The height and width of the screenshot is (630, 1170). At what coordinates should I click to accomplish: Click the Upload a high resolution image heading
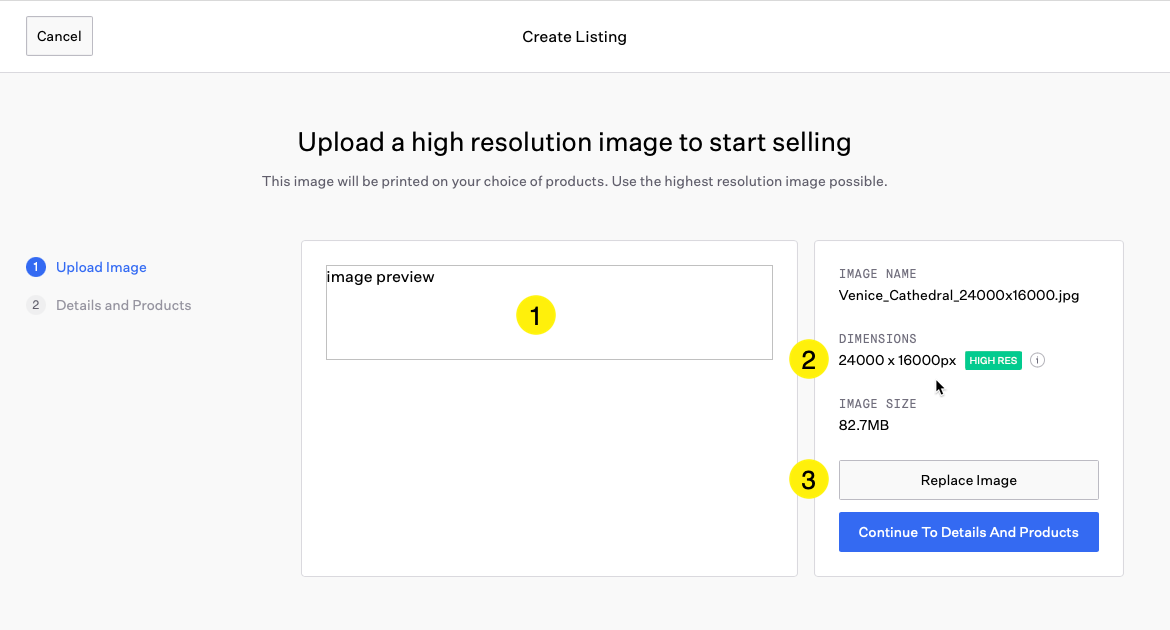click(x=574, y=142)
